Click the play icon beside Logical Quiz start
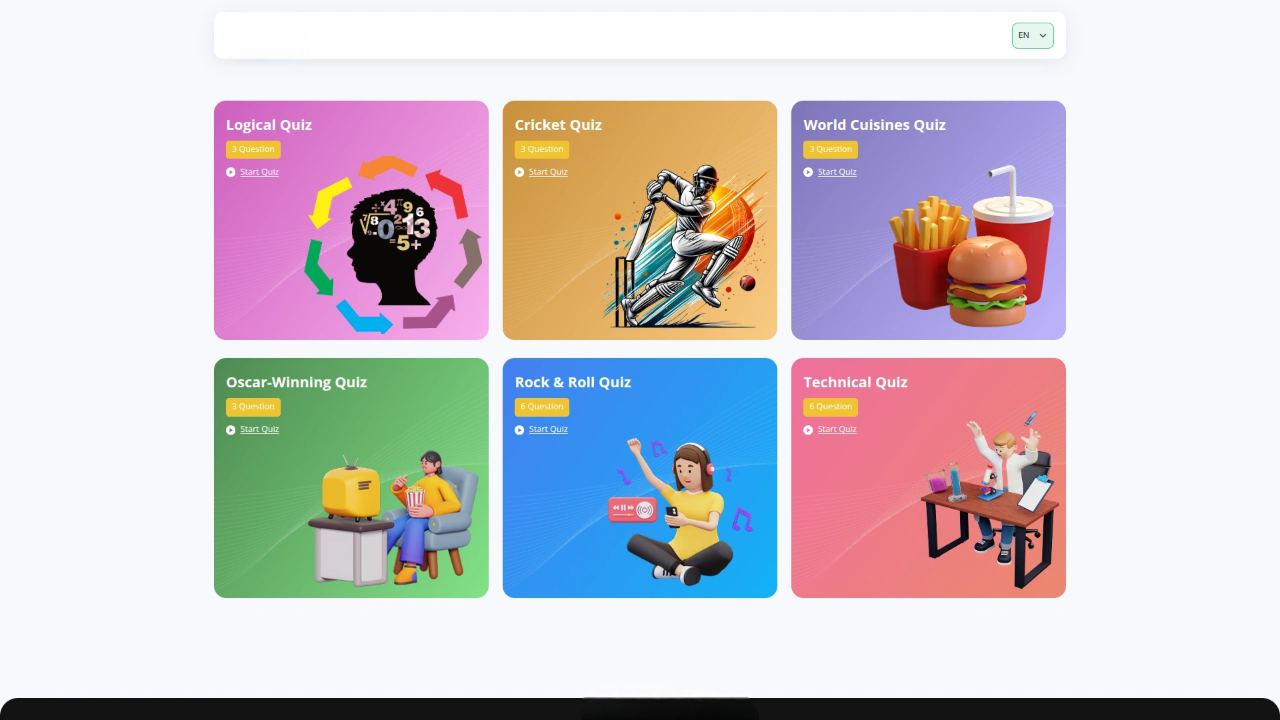Screen dimensions: 1280x720 (231, 172)
